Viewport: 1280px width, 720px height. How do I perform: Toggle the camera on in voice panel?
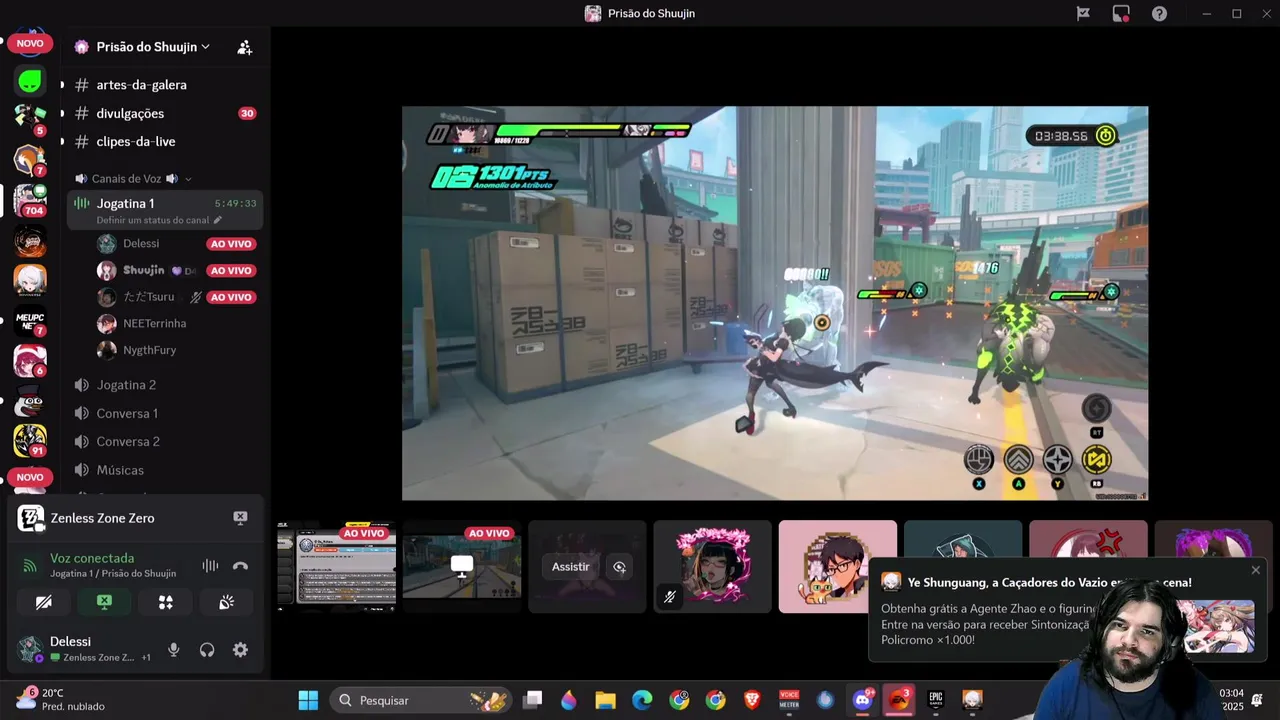coord(43,602)
